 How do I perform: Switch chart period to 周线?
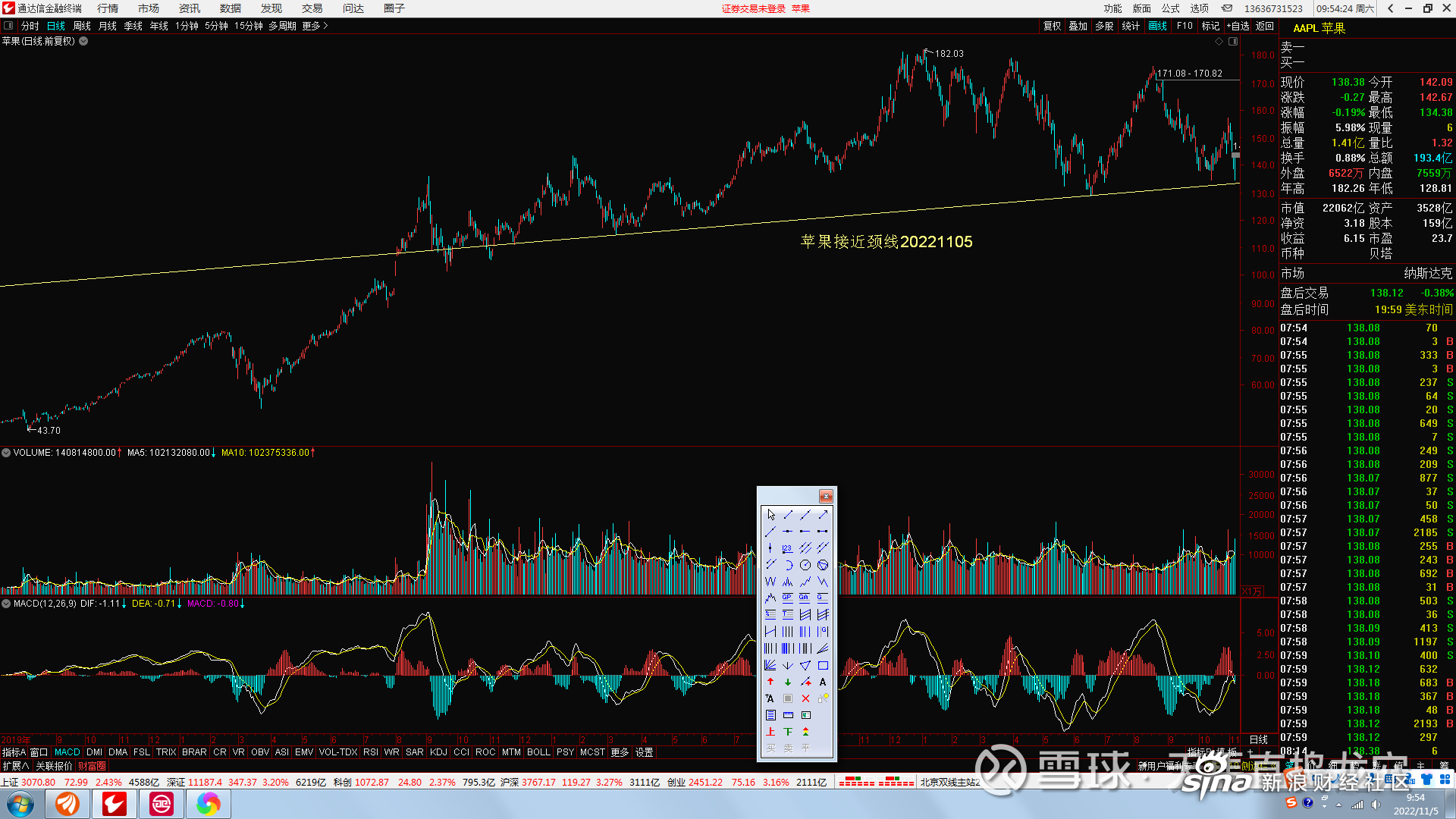82,26
